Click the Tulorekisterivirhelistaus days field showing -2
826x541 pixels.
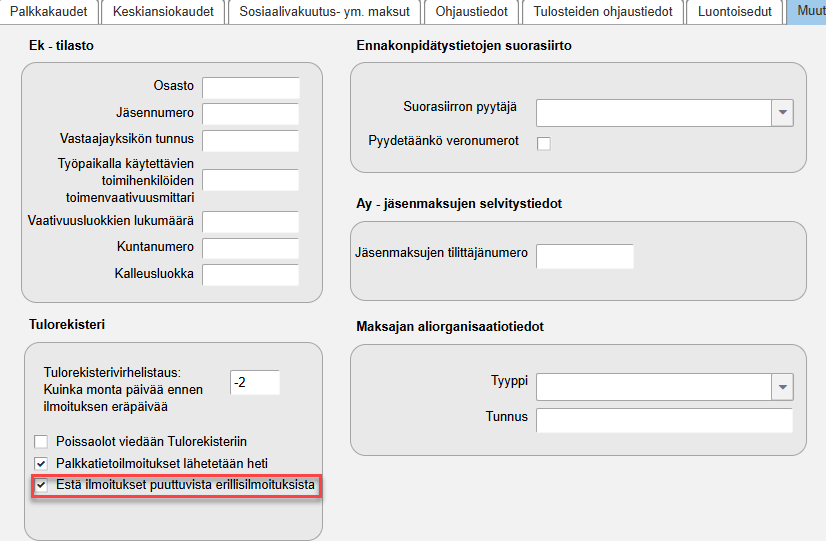click(255, 382)
